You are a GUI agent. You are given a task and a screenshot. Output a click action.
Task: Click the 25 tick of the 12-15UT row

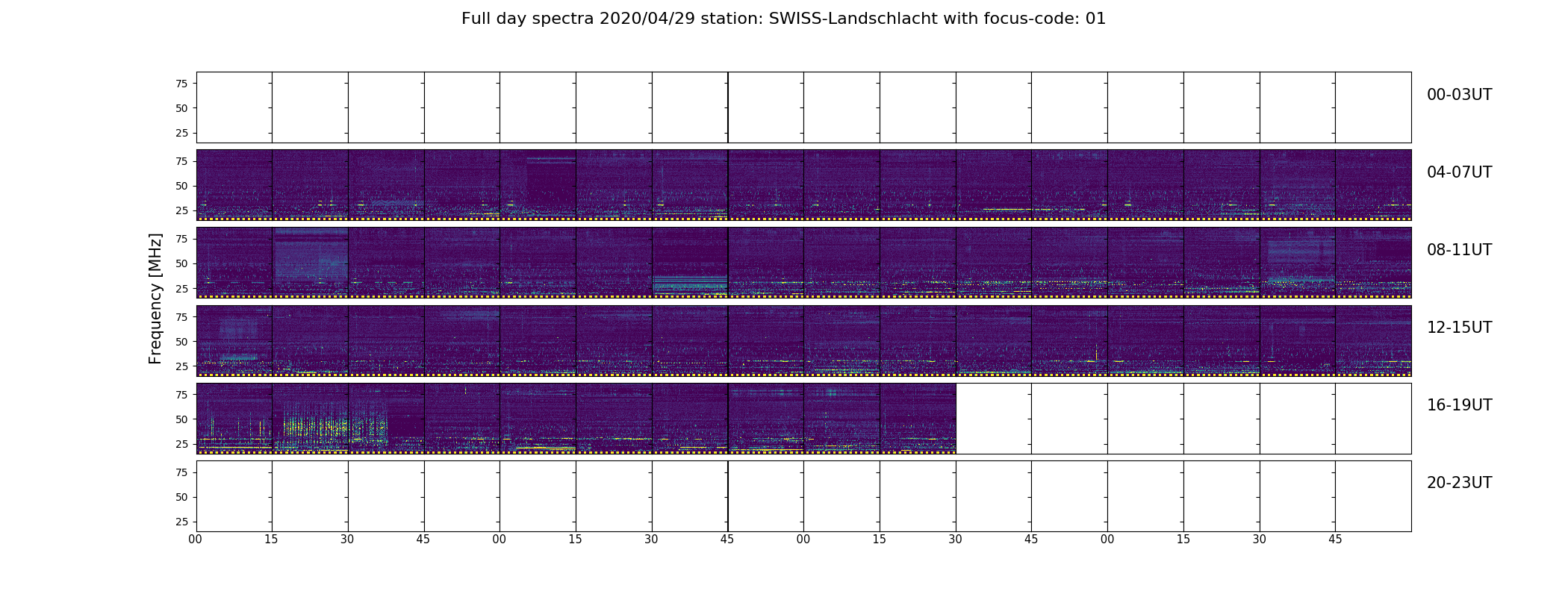[x=181, y=366]
